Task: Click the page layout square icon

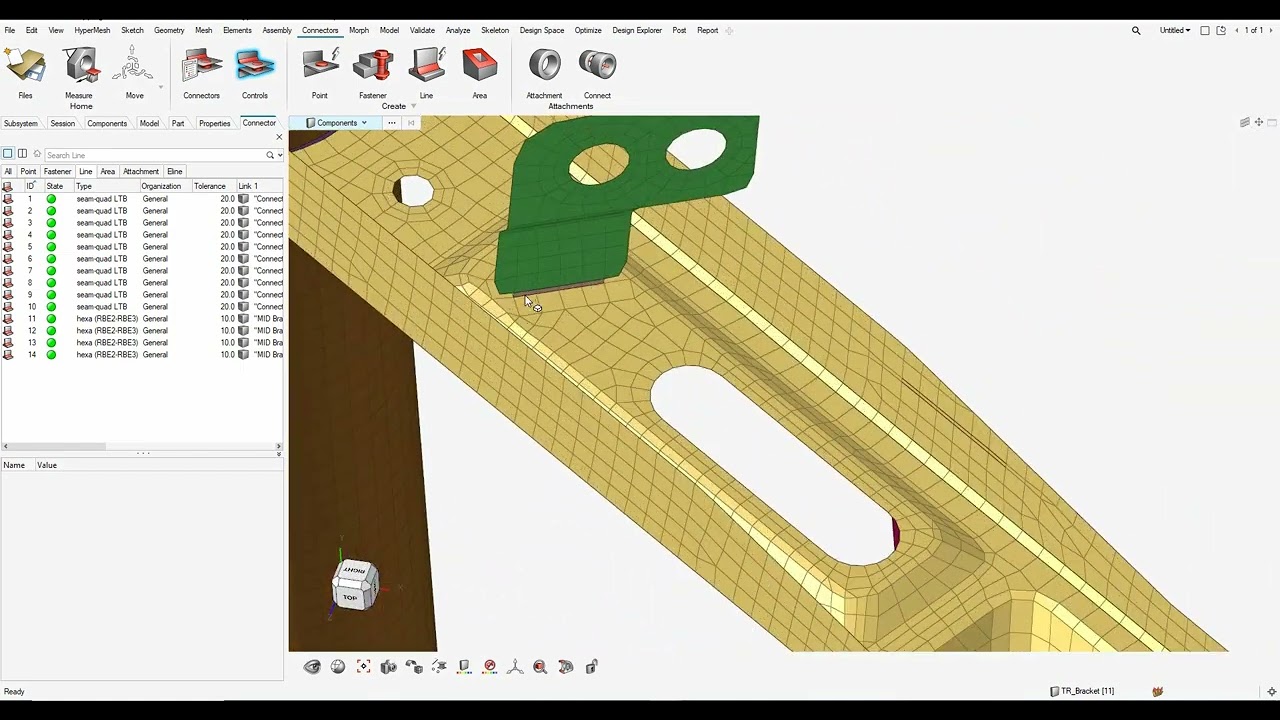Action: tap(1205, 31)
